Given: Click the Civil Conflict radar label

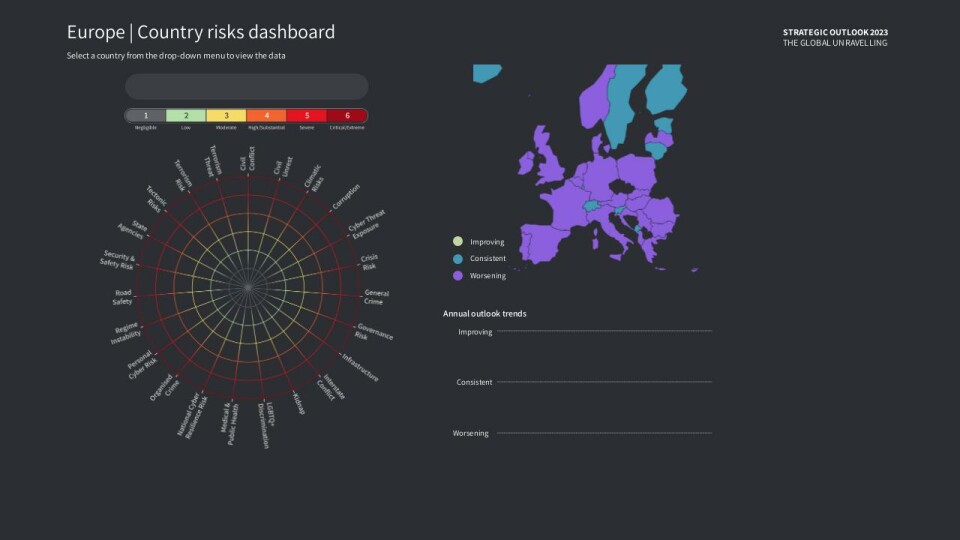Looking at the screenshot, I should pos(248,159).
